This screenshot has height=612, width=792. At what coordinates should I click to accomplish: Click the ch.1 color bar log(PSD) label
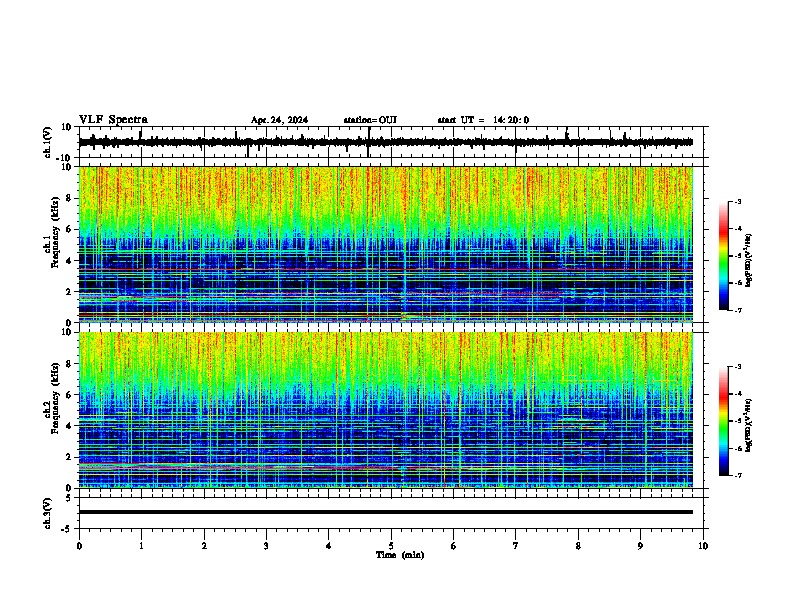[749, 261]
